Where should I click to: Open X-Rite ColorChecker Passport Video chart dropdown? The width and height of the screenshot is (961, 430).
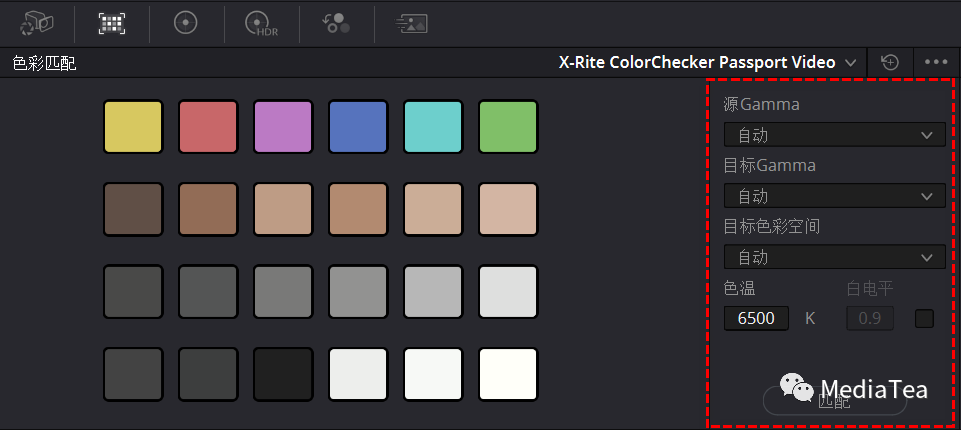(707, 62)
